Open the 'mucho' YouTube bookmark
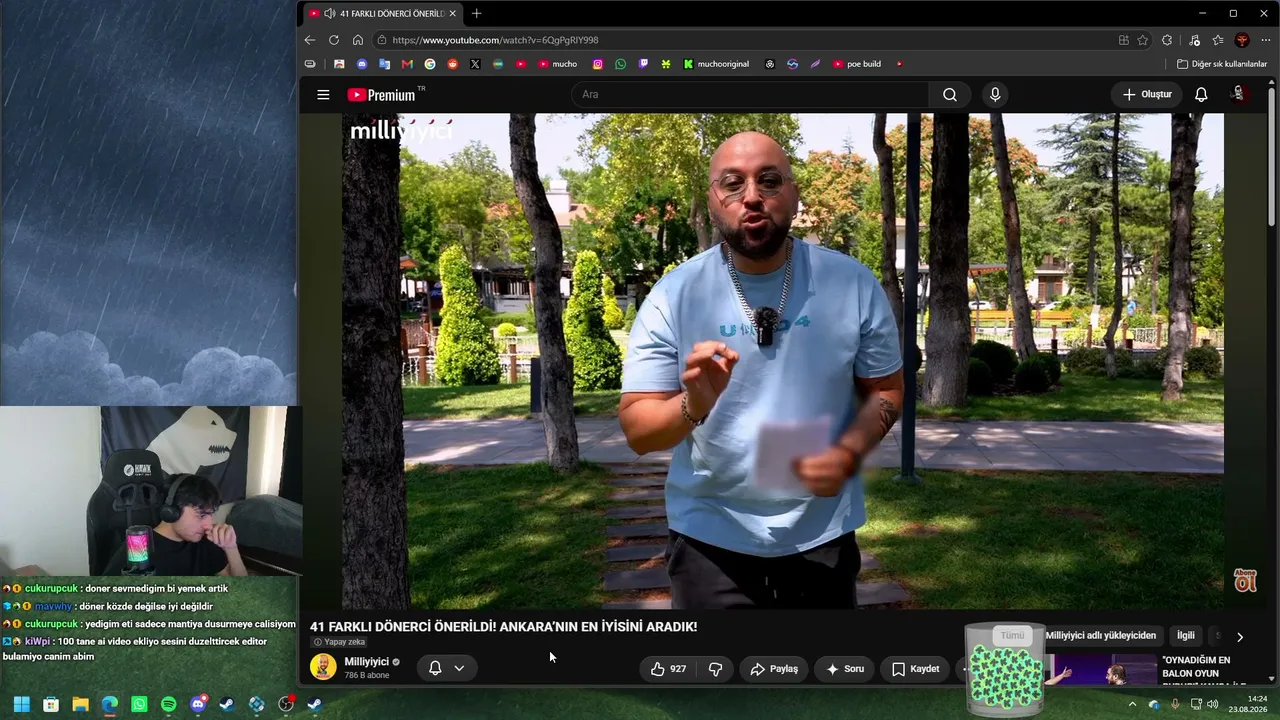This screenshot has width=1280, height=720. coord(558,64)
